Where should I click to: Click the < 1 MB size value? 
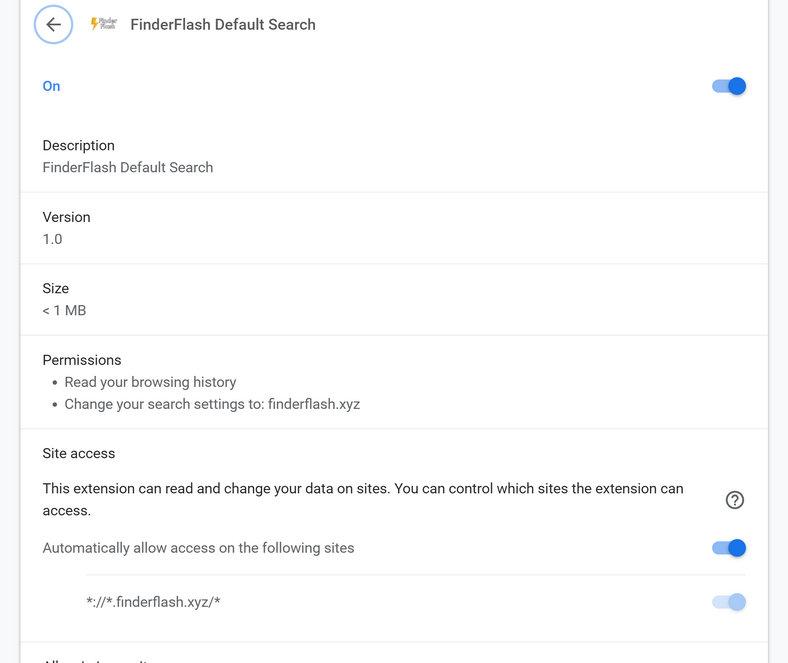click(x=64, y=310)
